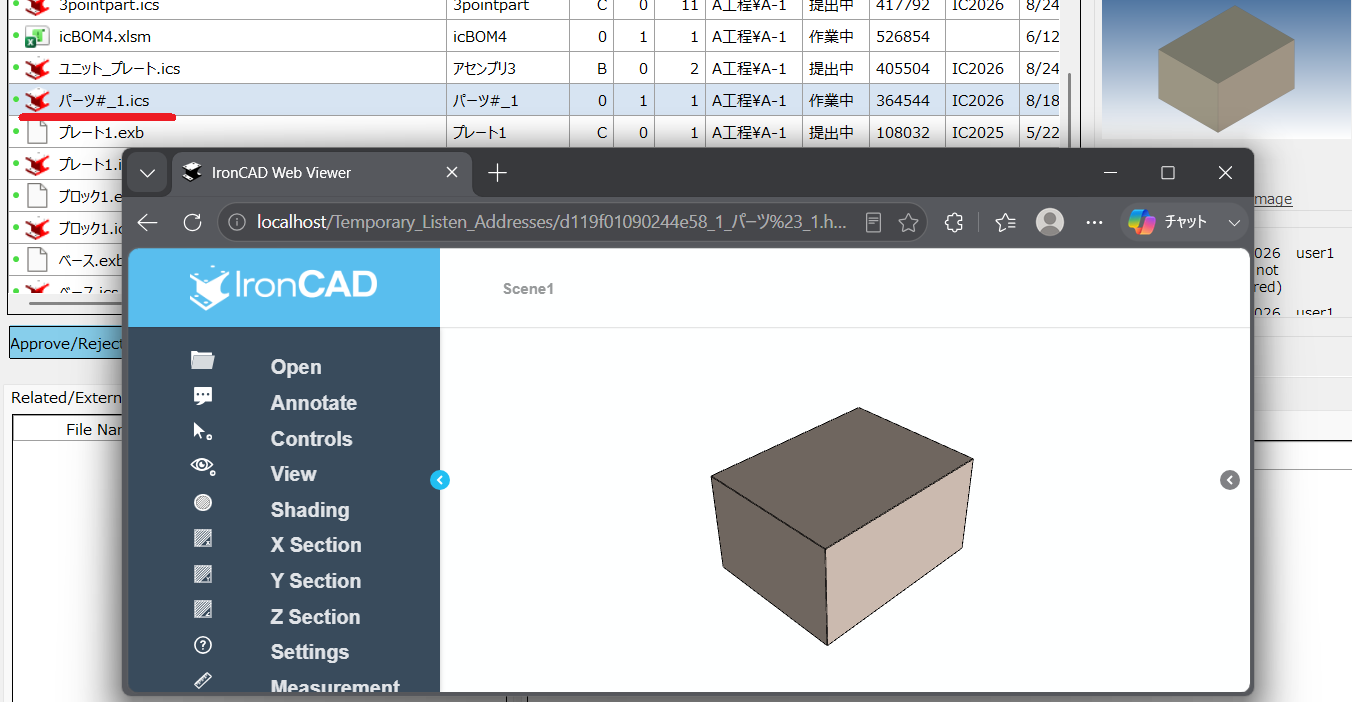Collapse the IronCAD sidebar with blue arrow

pos(440,480)
